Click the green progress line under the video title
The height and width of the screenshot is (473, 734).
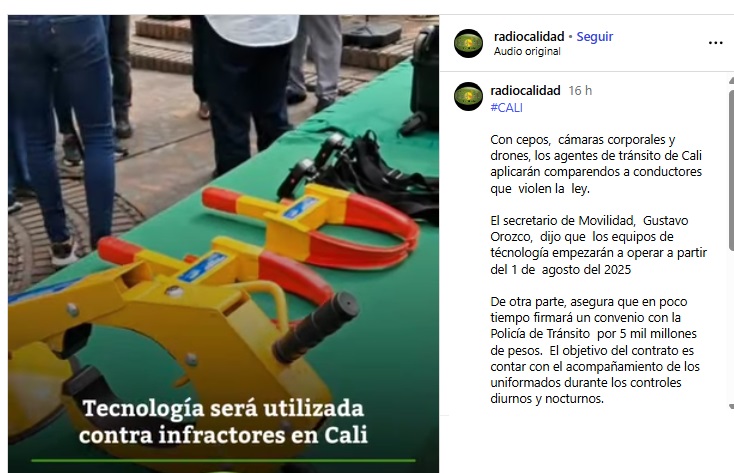[x=223, y=460]
